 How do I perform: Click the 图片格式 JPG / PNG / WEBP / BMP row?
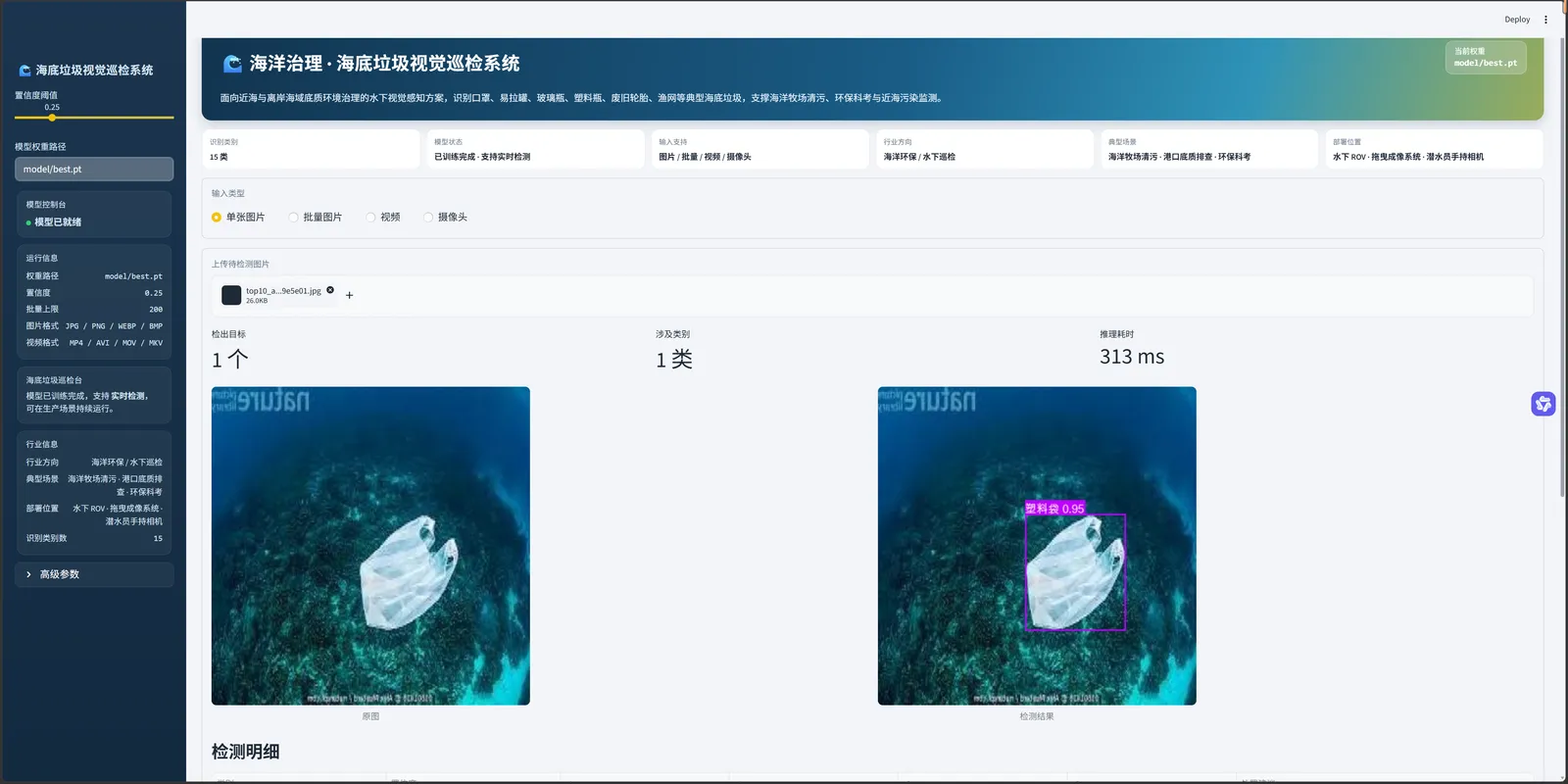click(94, 326)
